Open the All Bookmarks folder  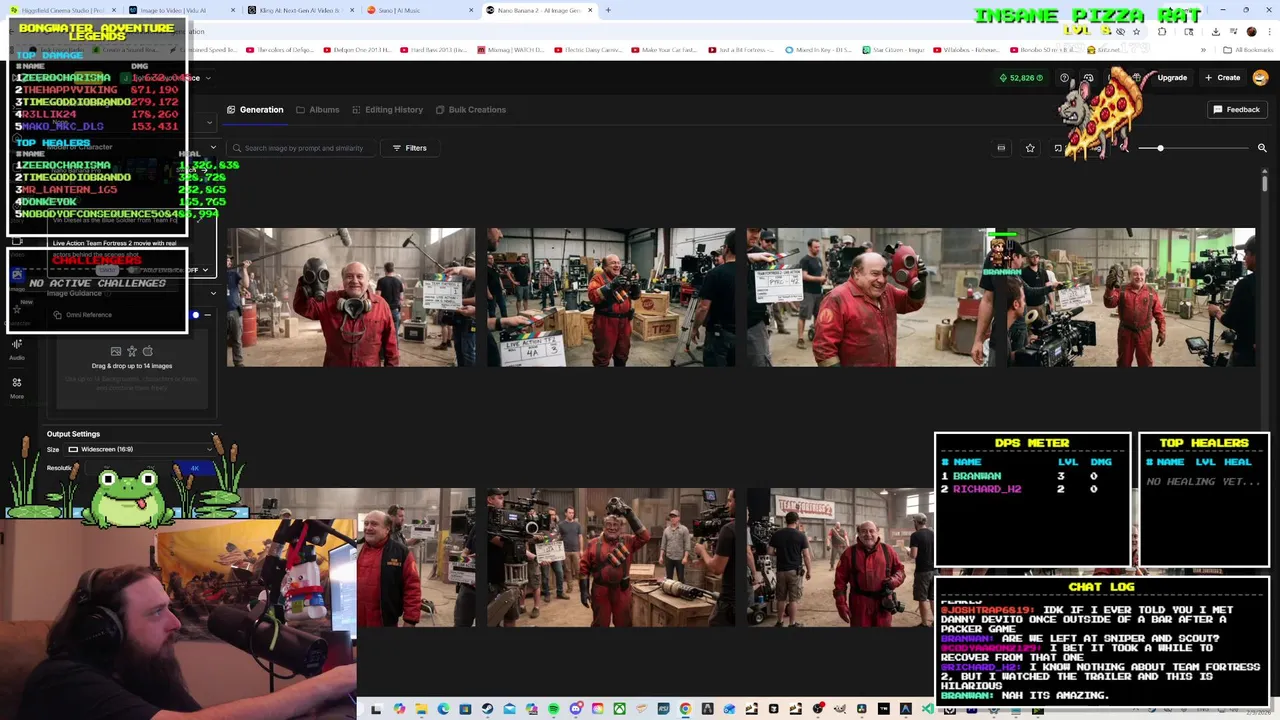[1249, 49]
